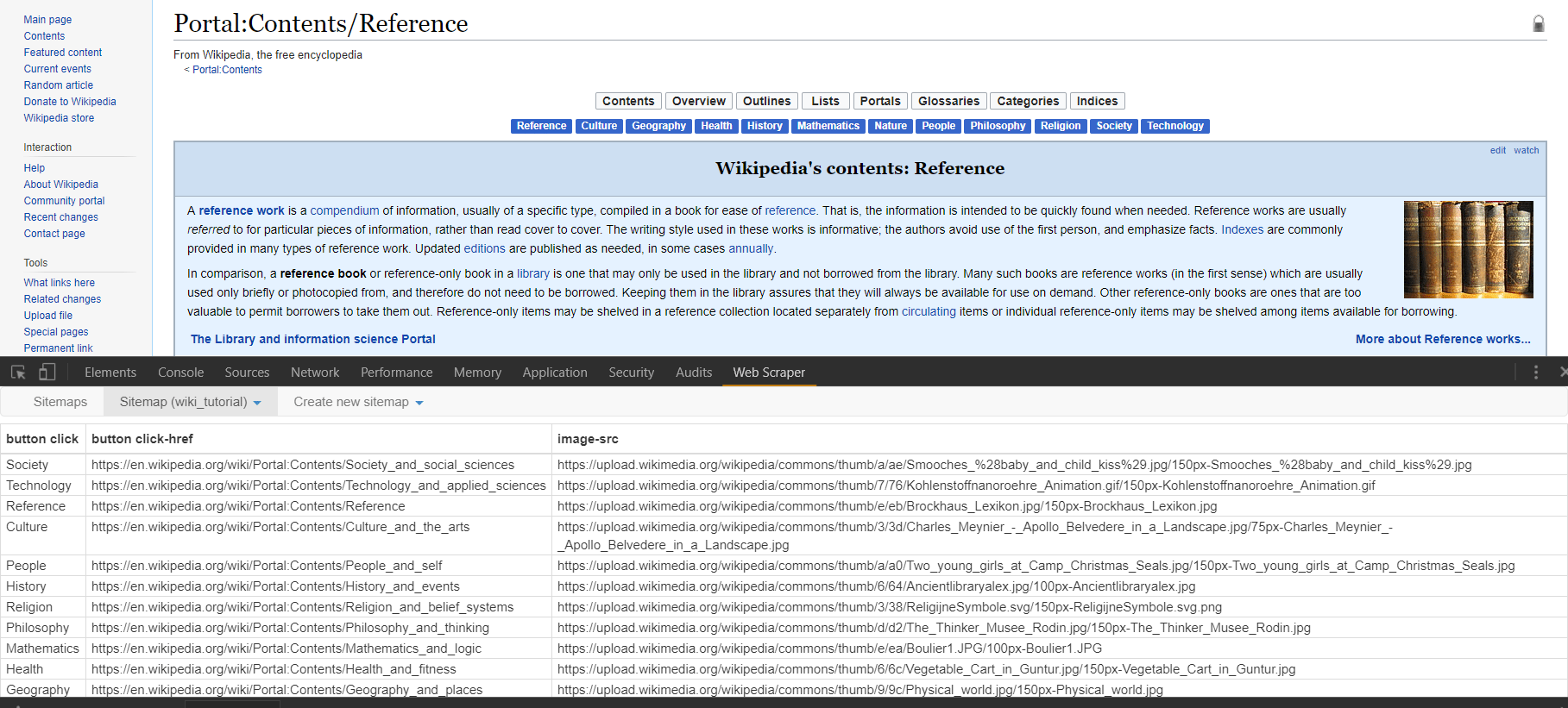Switch to the Network panel
1568x708 pixels.
(315, 373)
